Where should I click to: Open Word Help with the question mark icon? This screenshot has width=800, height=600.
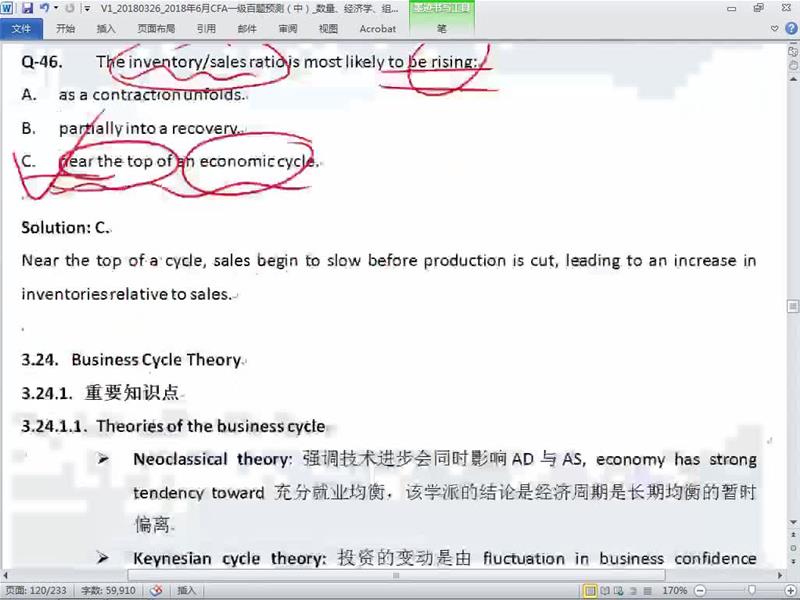[x=791, y=29]
